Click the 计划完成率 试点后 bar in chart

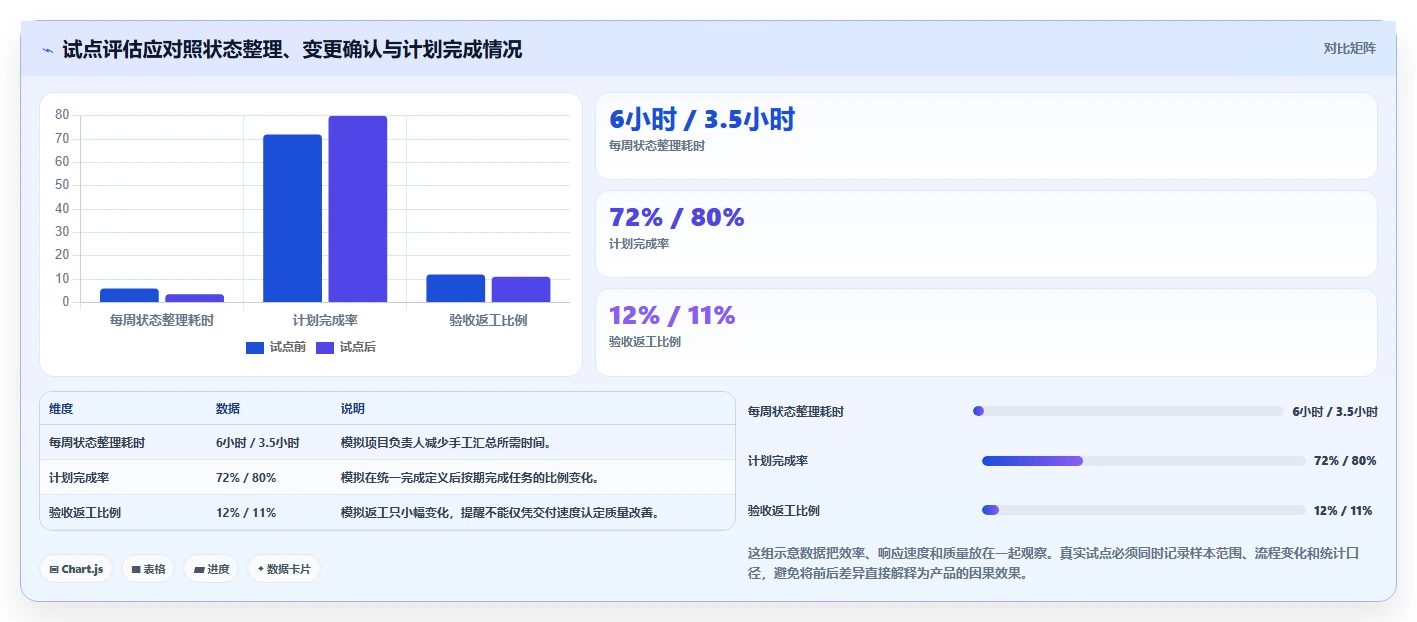(358, 209)
